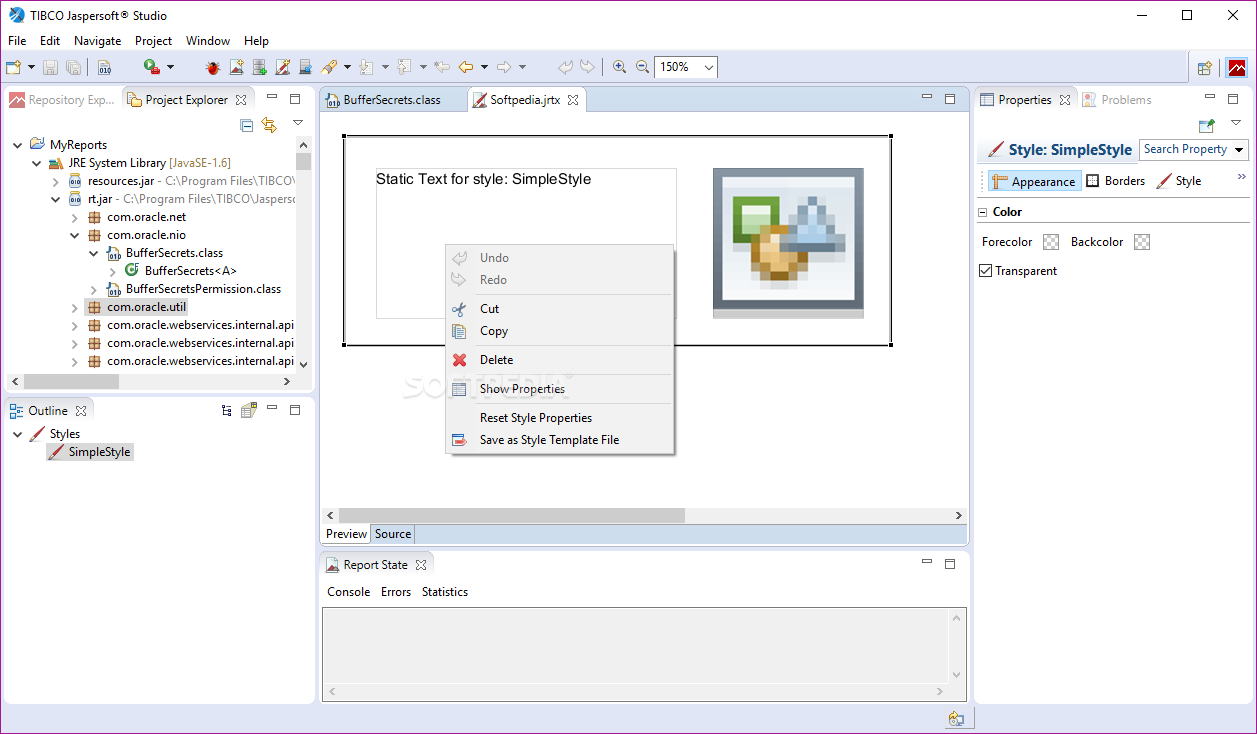Click the yellow Back arrow icon

coord(466,67)
